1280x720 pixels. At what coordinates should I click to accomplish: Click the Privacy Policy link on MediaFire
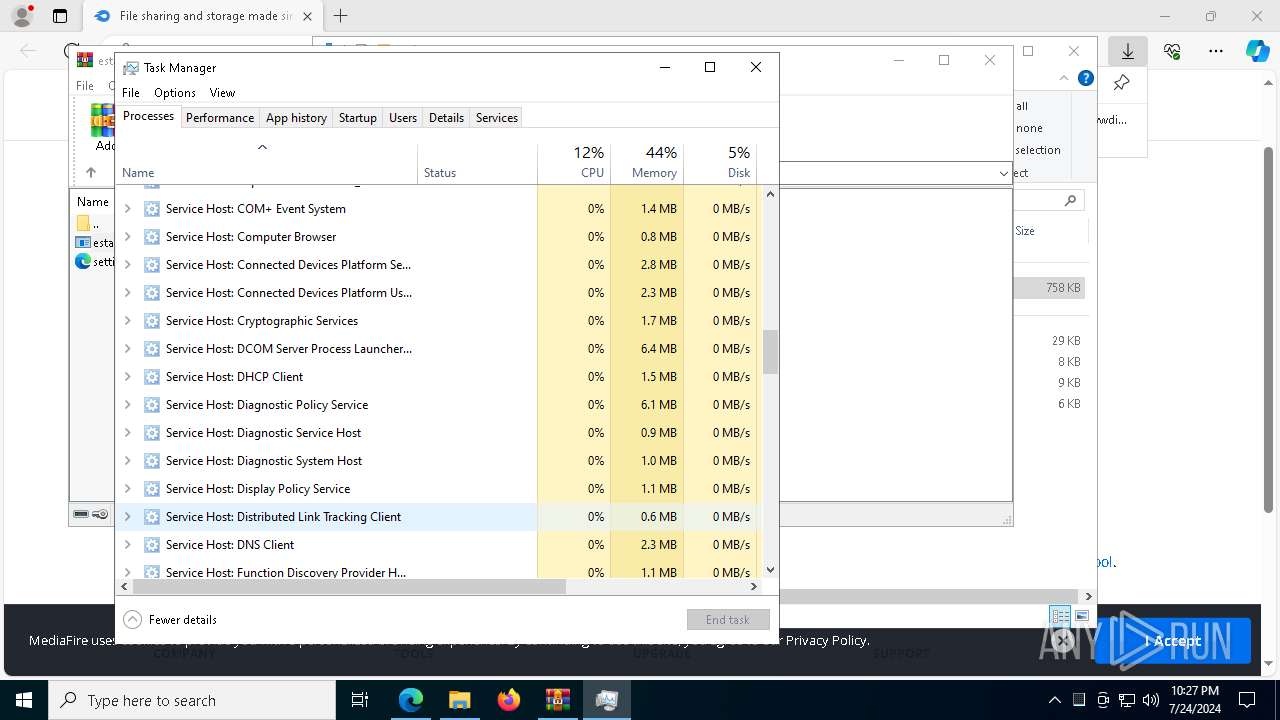point(827,640)
